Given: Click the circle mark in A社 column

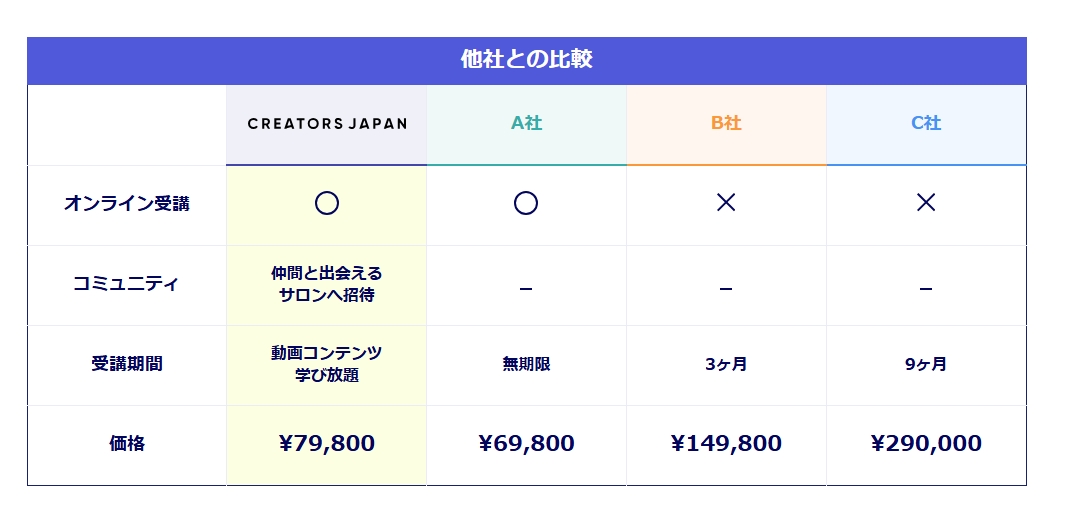Looking at the screenshot, I should click(x=526, y=203).
